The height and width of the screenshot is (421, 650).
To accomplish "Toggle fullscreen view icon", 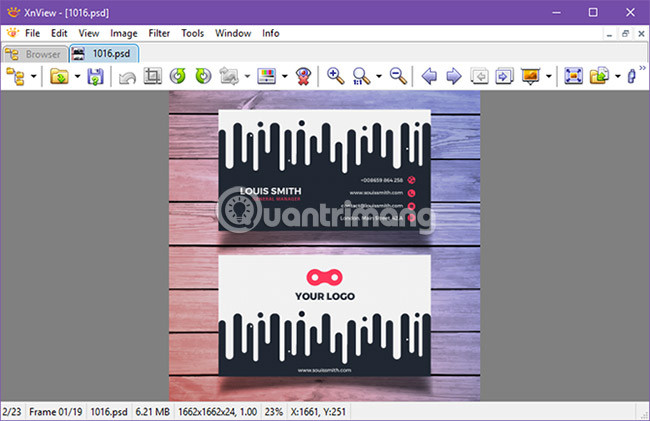I will (x=573, y=76).
